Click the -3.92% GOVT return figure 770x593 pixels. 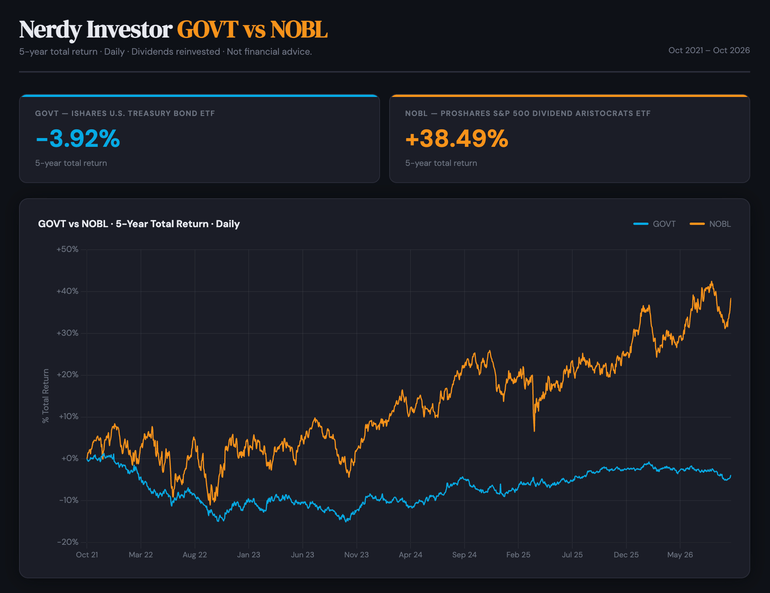coord(78,138)
